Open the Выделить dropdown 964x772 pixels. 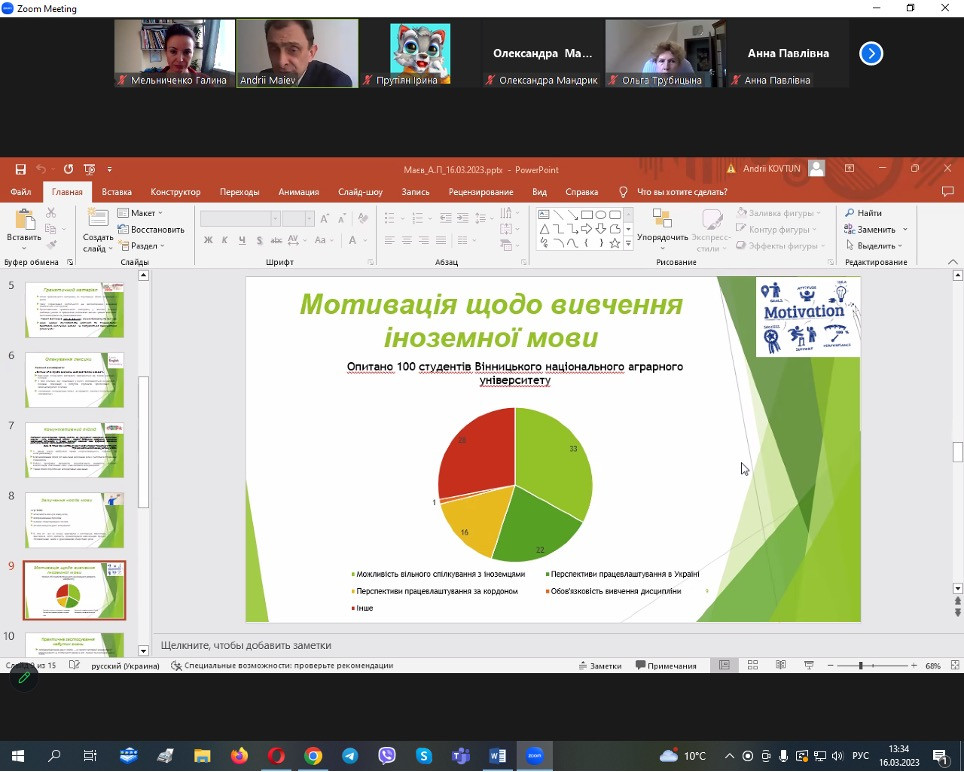(x=875, y=245)
